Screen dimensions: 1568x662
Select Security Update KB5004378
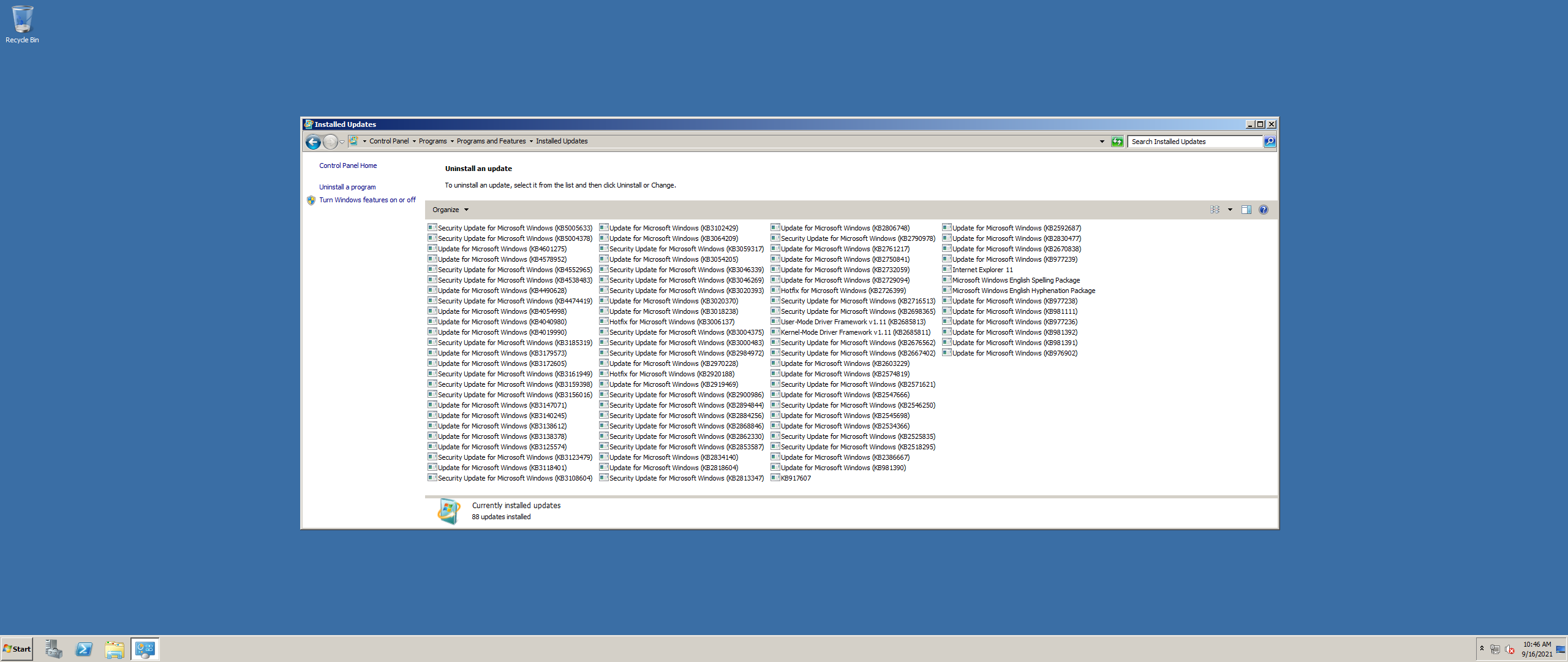pos(510,238)
